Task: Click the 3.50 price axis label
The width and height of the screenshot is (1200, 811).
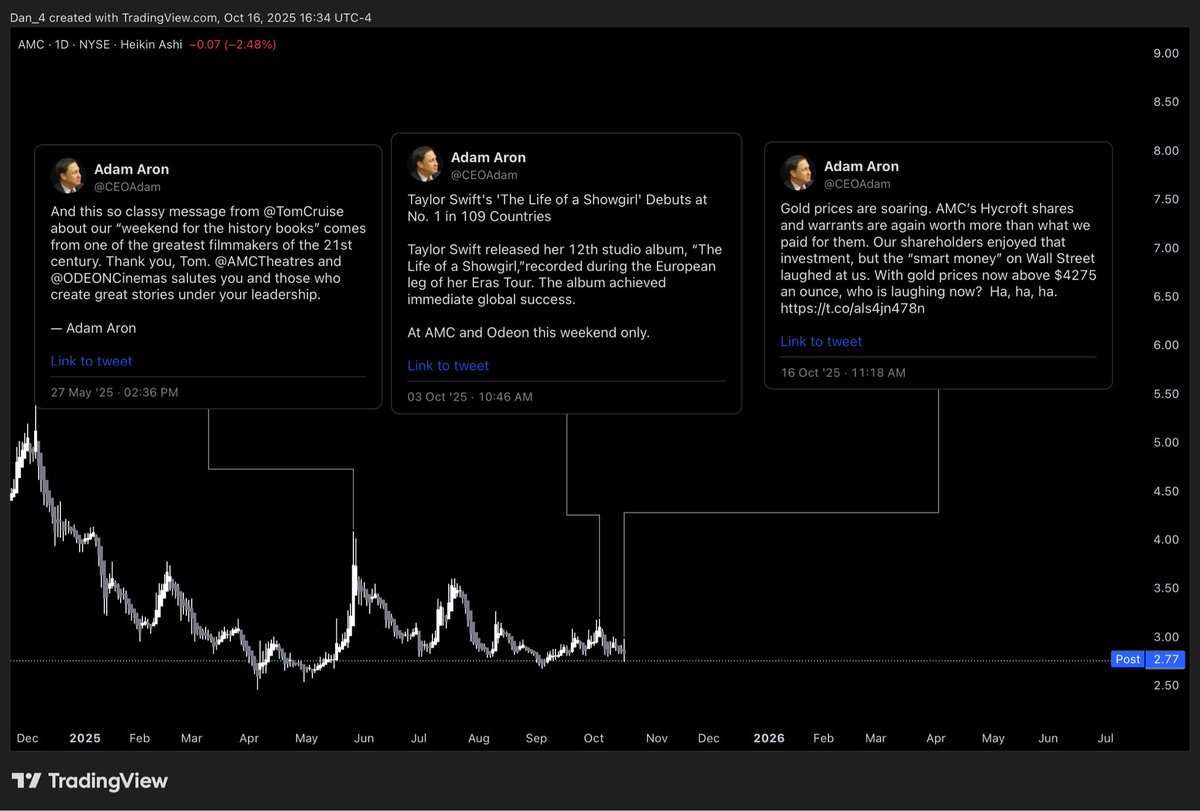Action: coord(1165,589)
